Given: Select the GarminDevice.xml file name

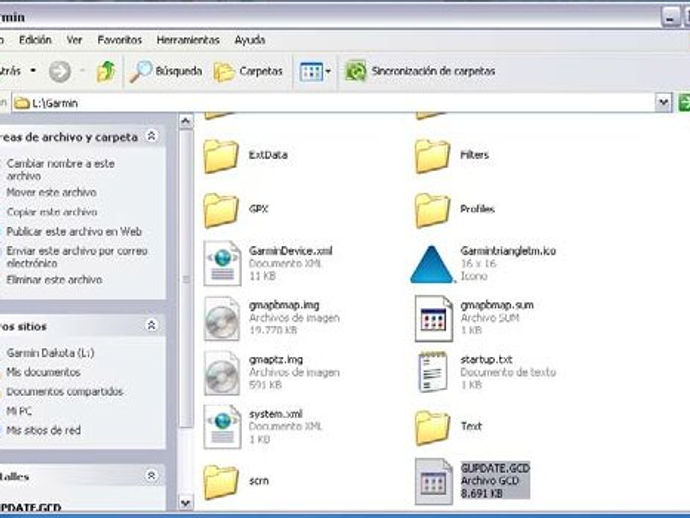Looking at the screenshot, I should 290,251.
